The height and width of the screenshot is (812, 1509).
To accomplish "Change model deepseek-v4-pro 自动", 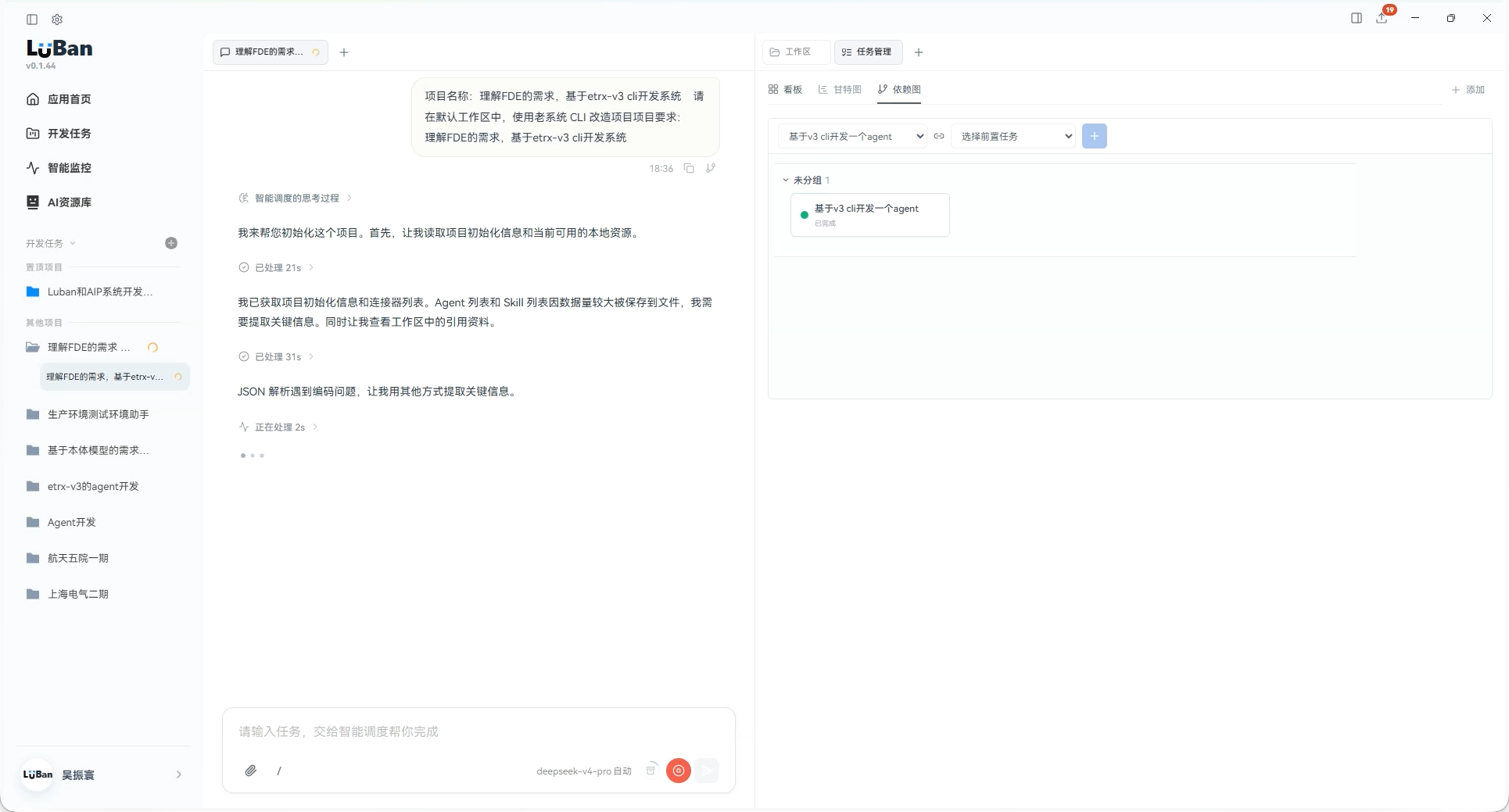I will (583, 771).
